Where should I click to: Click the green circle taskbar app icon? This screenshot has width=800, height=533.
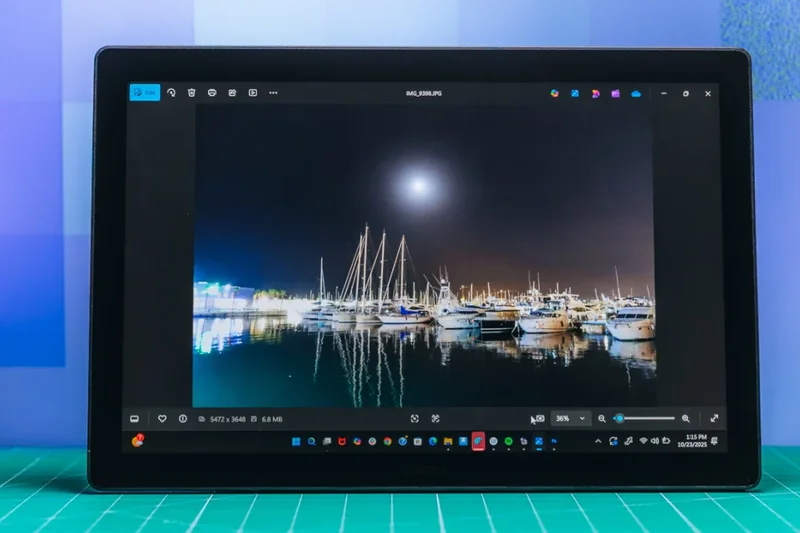point(509,442)
